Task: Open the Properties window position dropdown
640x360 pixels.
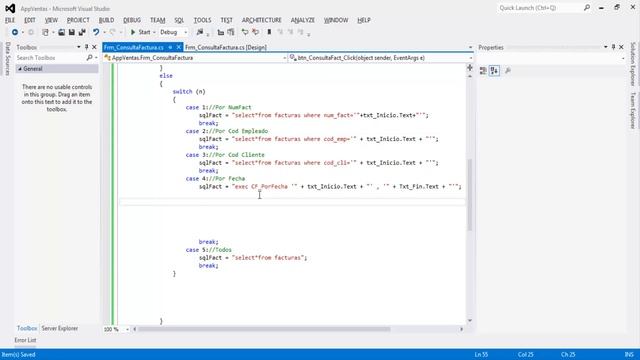Action: 605,47
